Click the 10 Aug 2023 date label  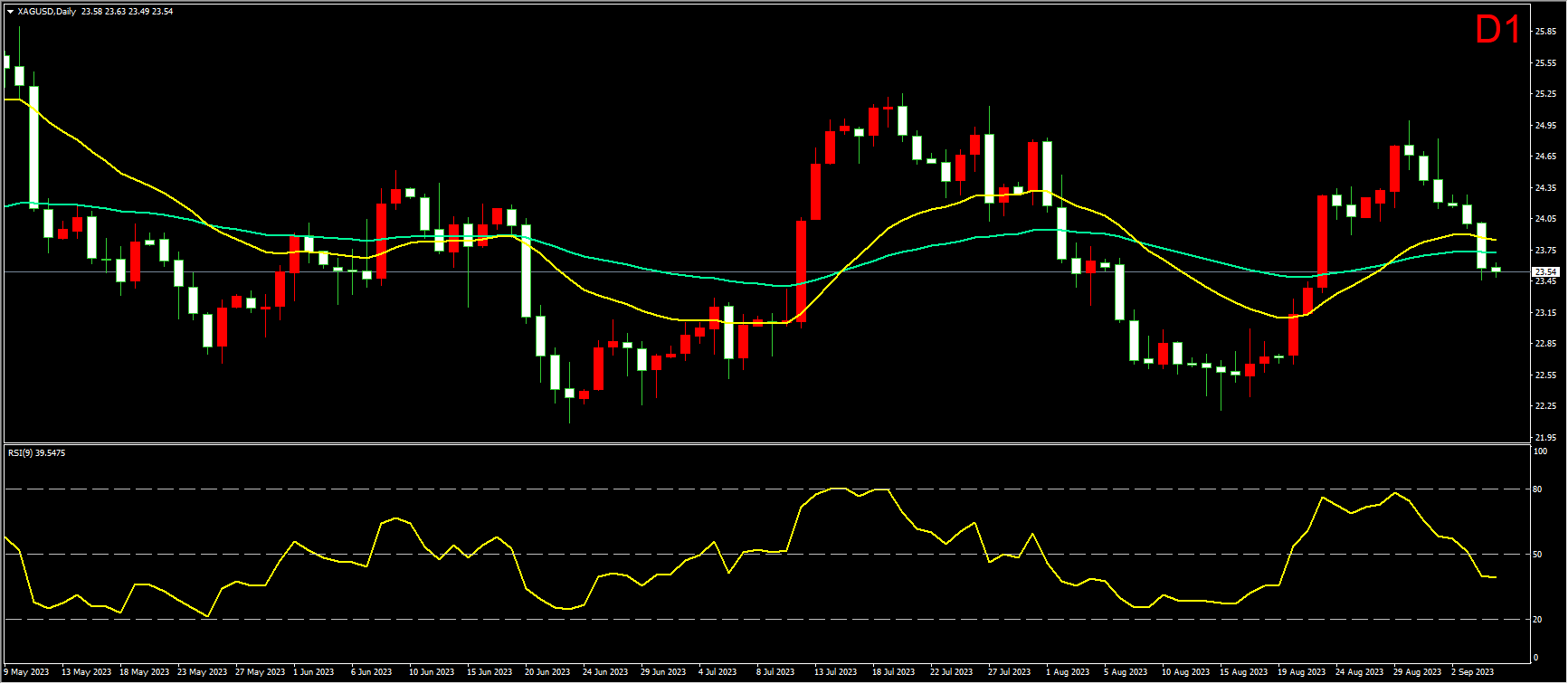[1186, 672]
